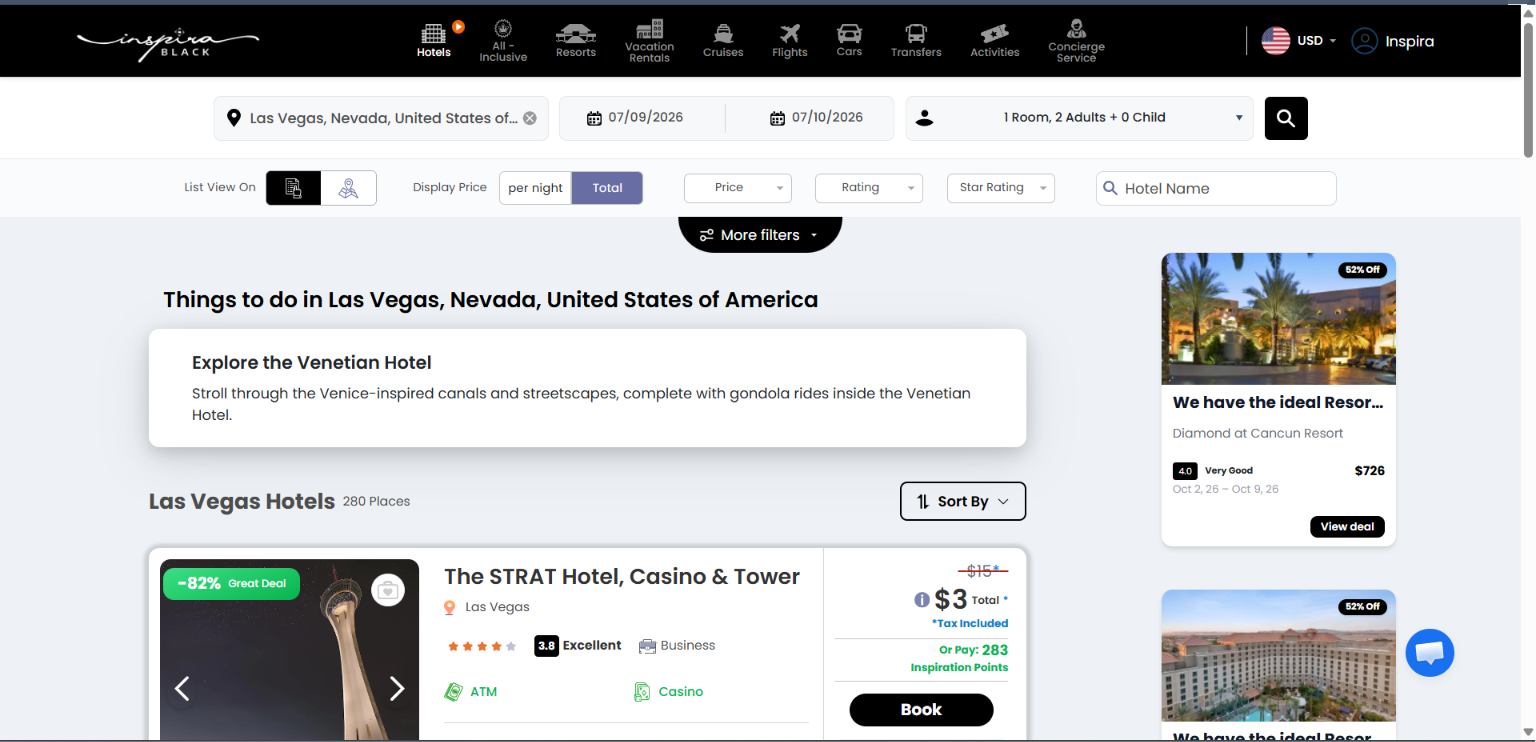This screenshot has width=1536, height=742.
Task: Click the check-in date 07/09/2026 field
Action: (642, 118)
